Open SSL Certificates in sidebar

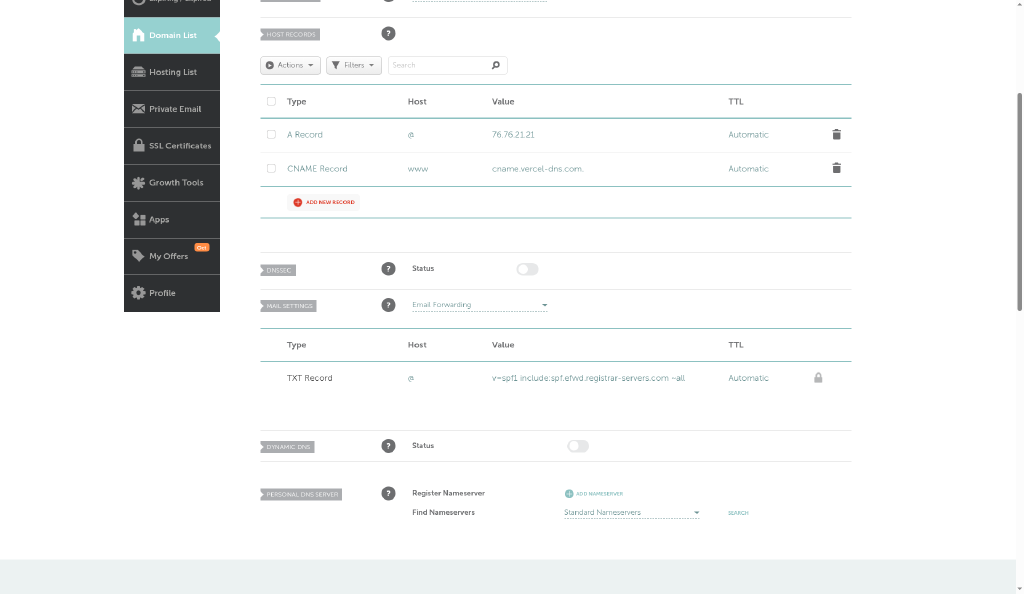(x=172, y=146)
